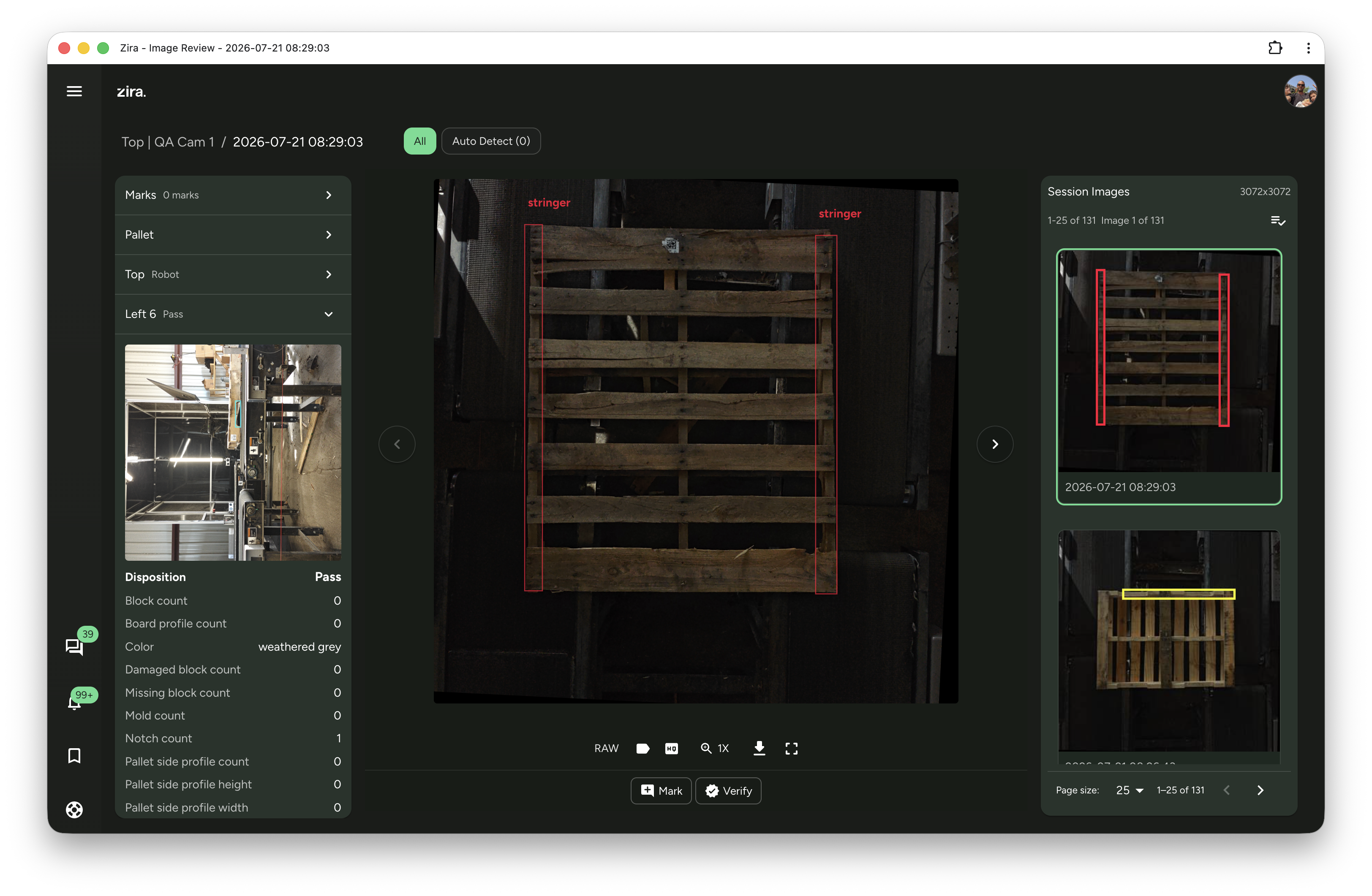
Task: Toggle RAW image mode
Action: click(x=607, y=748)
